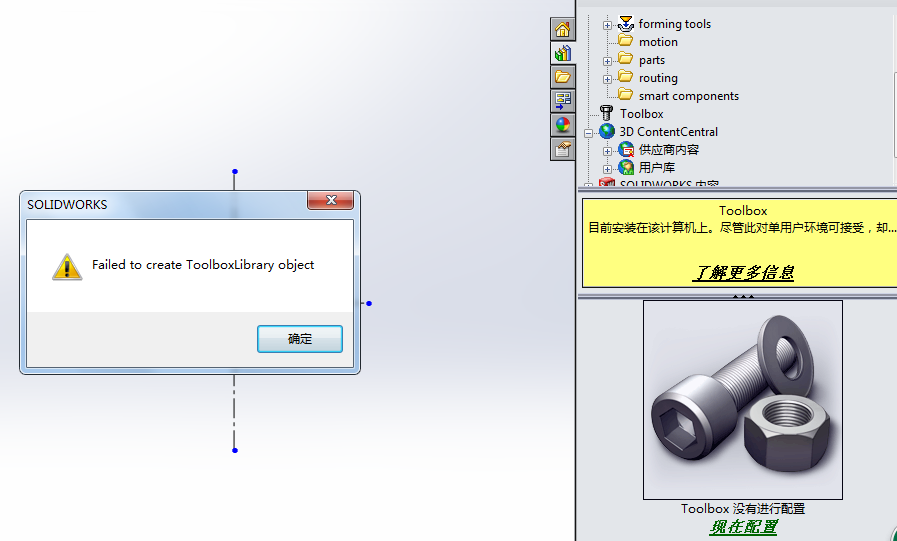Select the 3D ContentCentral tree item
The width and height of the screenshot is (897, 541).
click(x=668, y=132)
